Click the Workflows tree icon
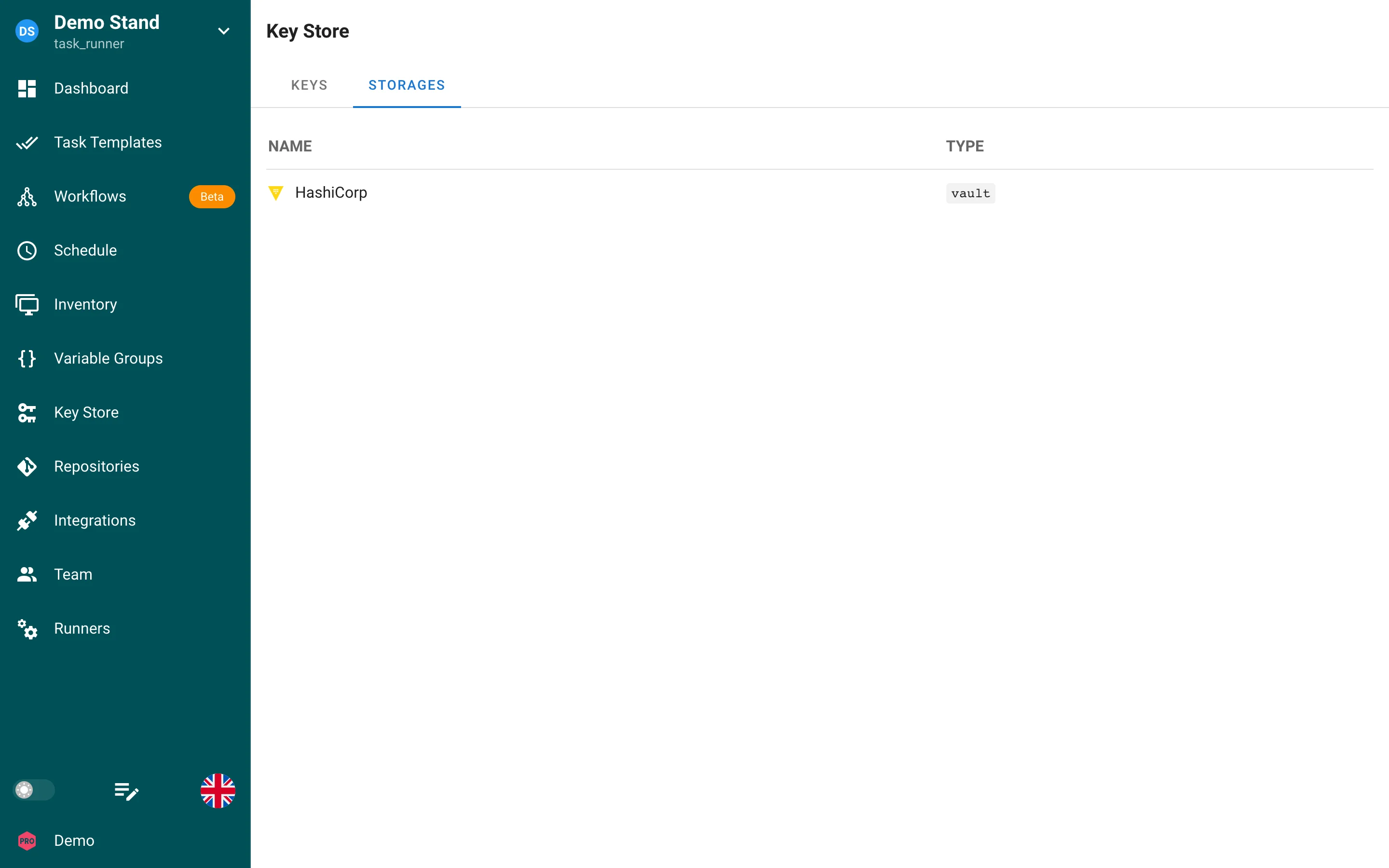 (27, 196)
